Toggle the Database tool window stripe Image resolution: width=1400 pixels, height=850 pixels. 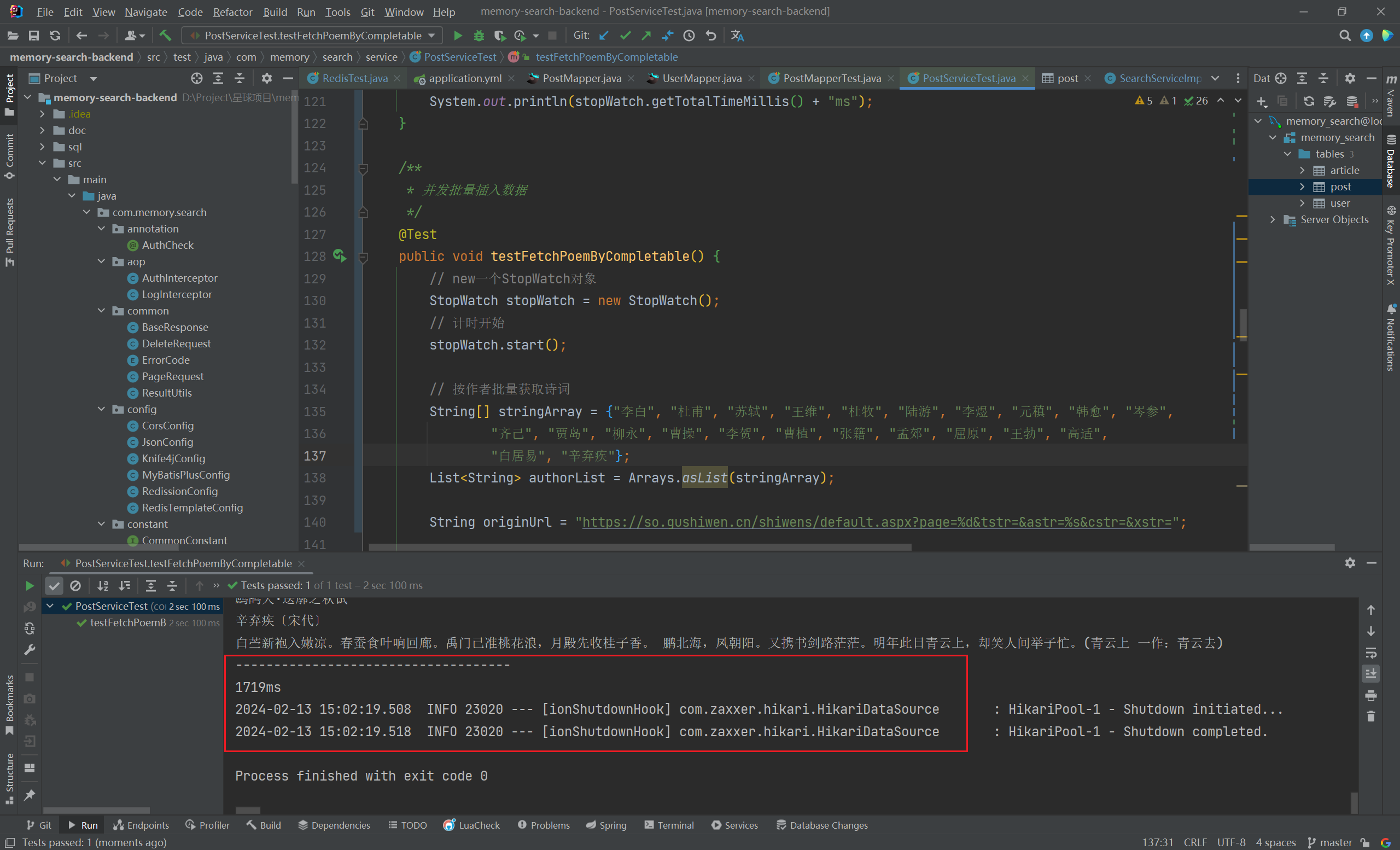[x=1391, y=161]
